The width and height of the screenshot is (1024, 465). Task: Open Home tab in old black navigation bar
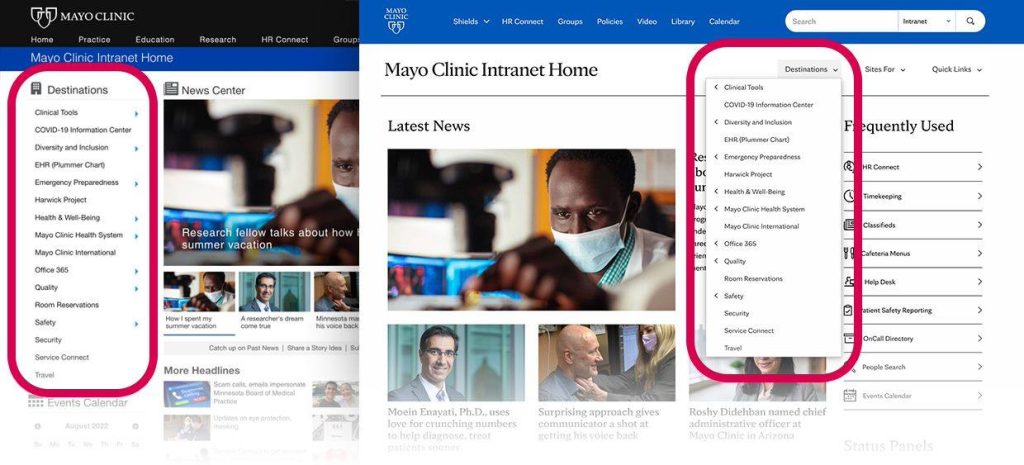(x=42, y=39)
